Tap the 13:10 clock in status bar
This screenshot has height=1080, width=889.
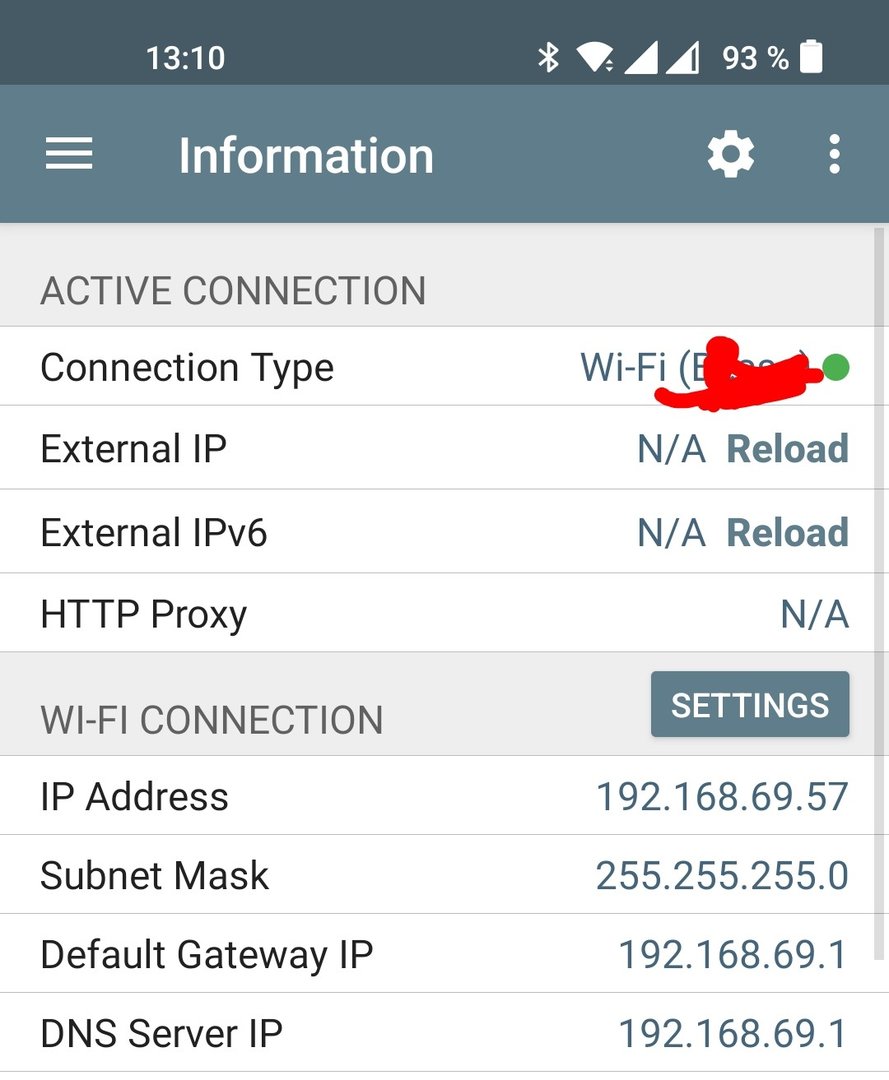[185, 58]
